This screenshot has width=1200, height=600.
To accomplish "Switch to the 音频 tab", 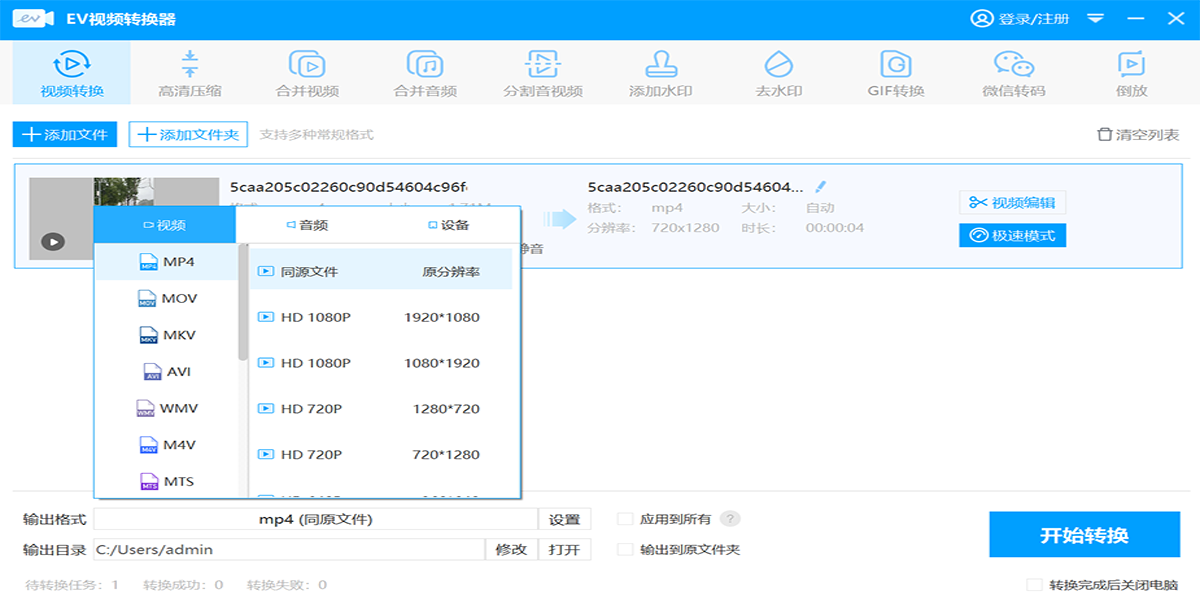I will point(307,225).
